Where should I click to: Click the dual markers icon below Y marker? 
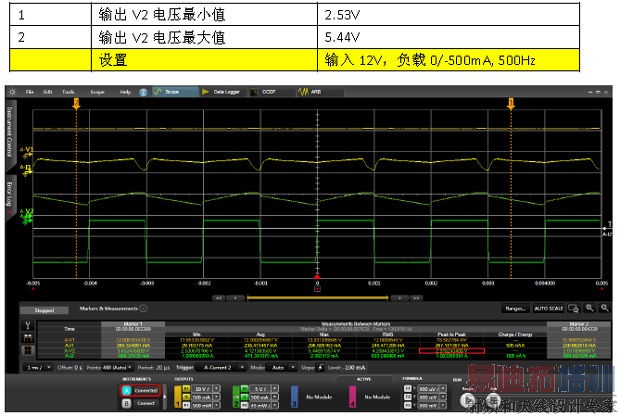(28, 338)
